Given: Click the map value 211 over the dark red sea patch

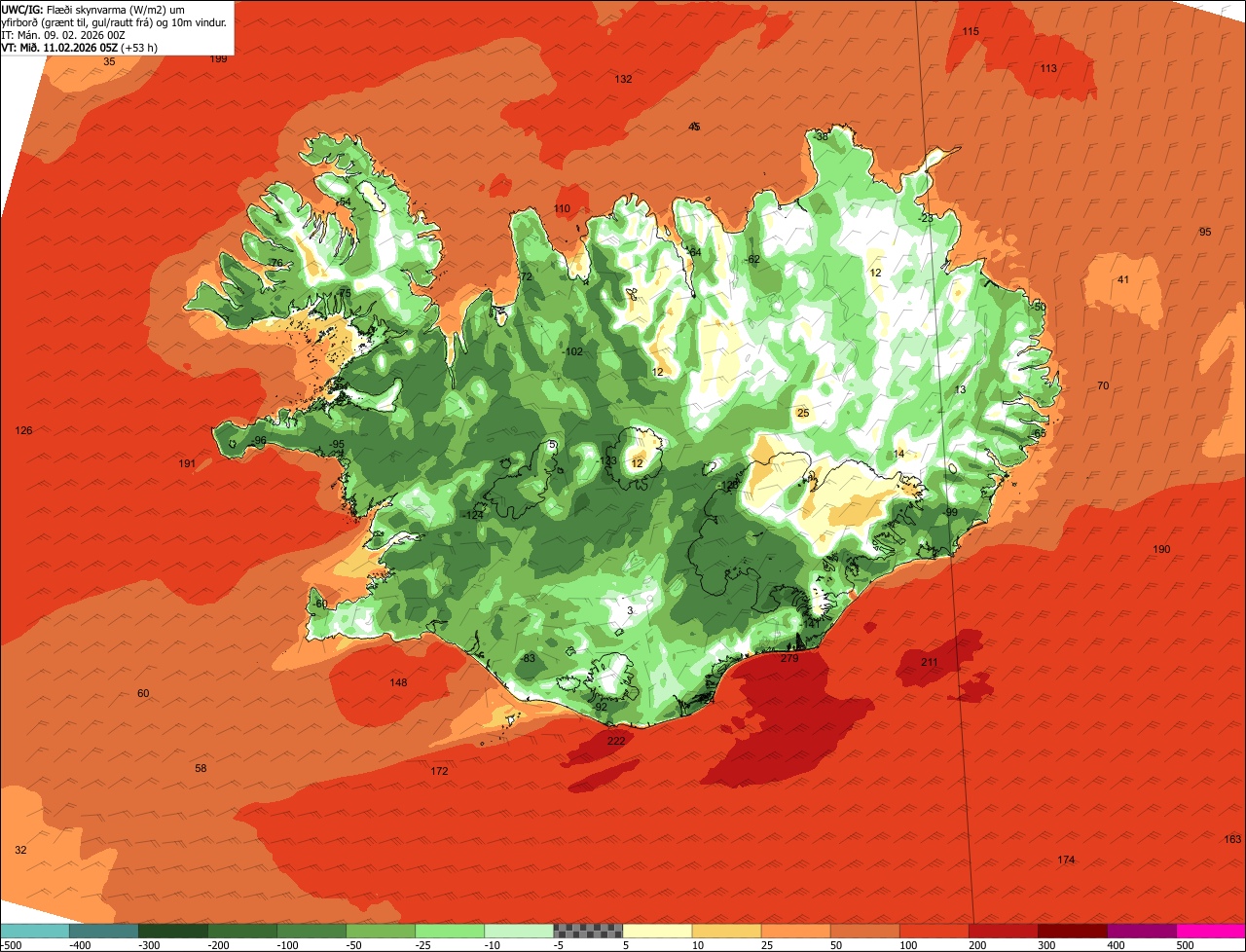Looking at the screenshot, I should tap(930, 663).
